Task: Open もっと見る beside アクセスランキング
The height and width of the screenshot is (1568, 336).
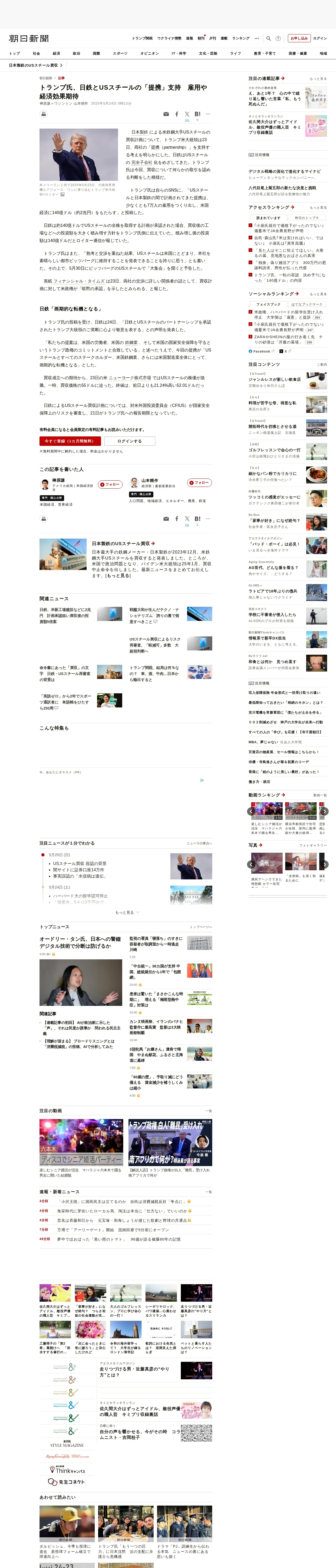Action: [x=318, y=207]
